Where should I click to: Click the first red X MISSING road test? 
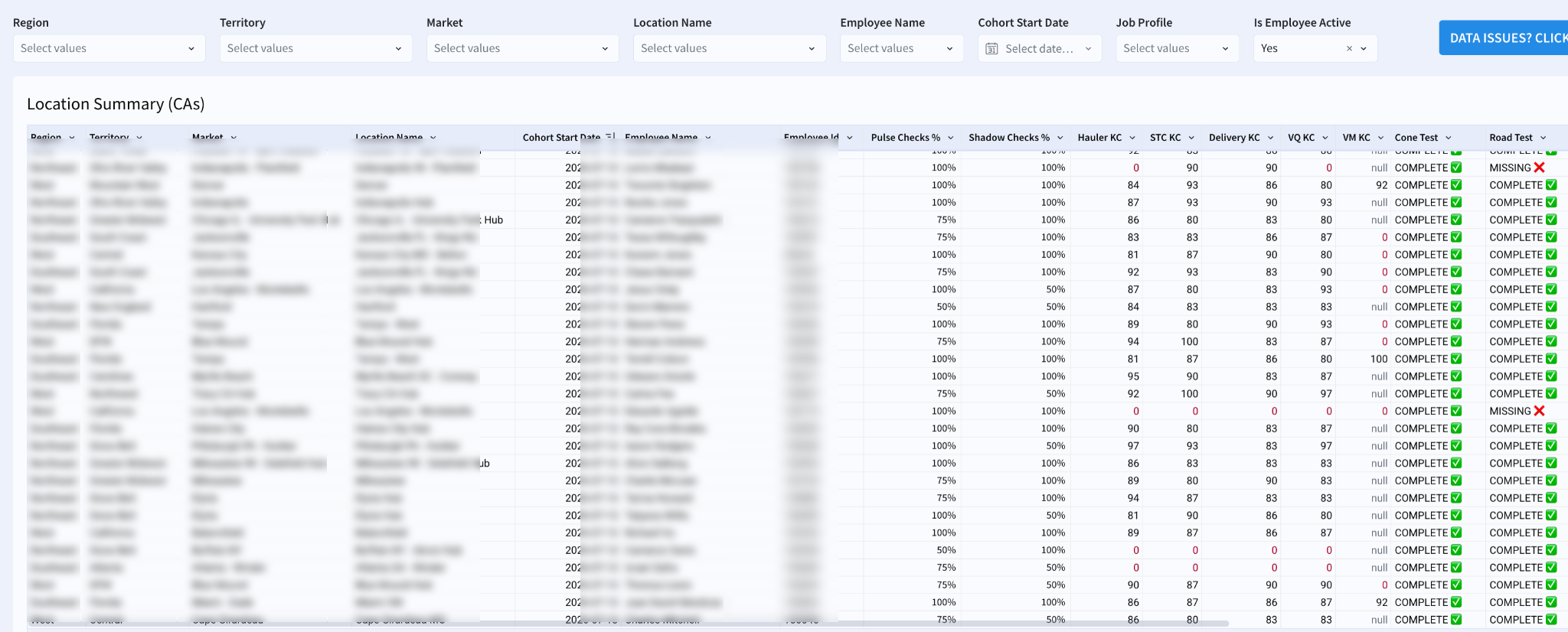1539,168
